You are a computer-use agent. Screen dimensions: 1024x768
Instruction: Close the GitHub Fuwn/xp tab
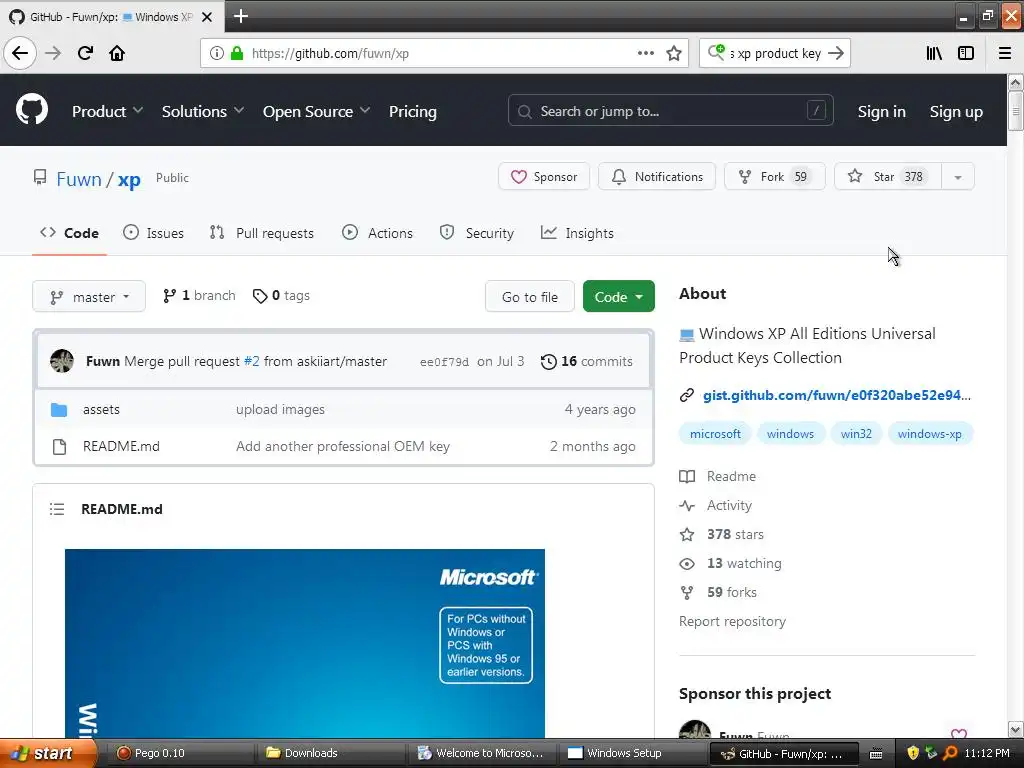click(207, 17)
